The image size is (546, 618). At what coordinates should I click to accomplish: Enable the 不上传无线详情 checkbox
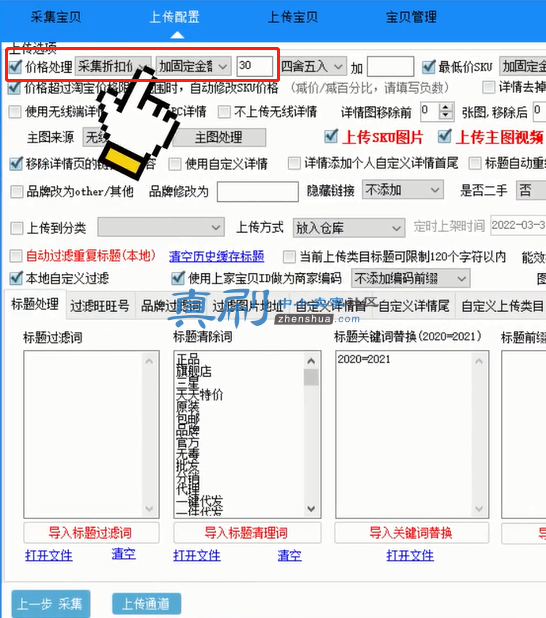(224, 112)
